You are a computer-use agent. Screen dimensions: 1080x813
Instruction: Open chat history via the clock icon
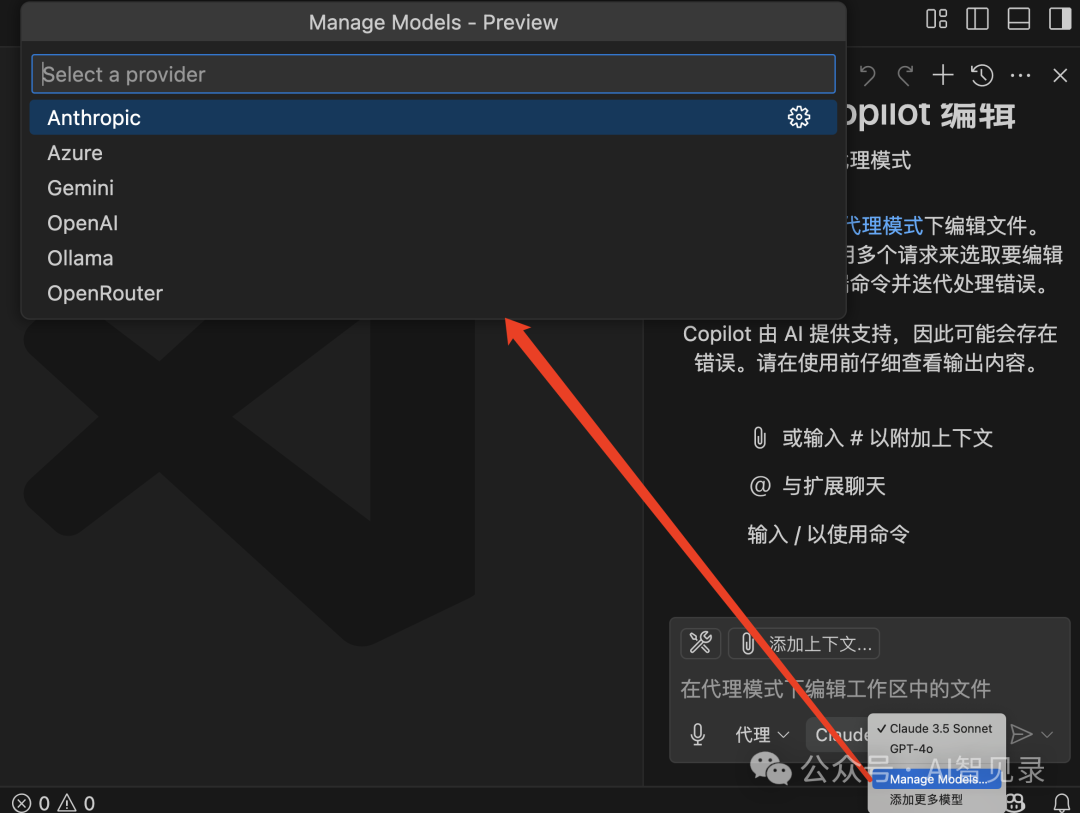[x=981, y=75]
